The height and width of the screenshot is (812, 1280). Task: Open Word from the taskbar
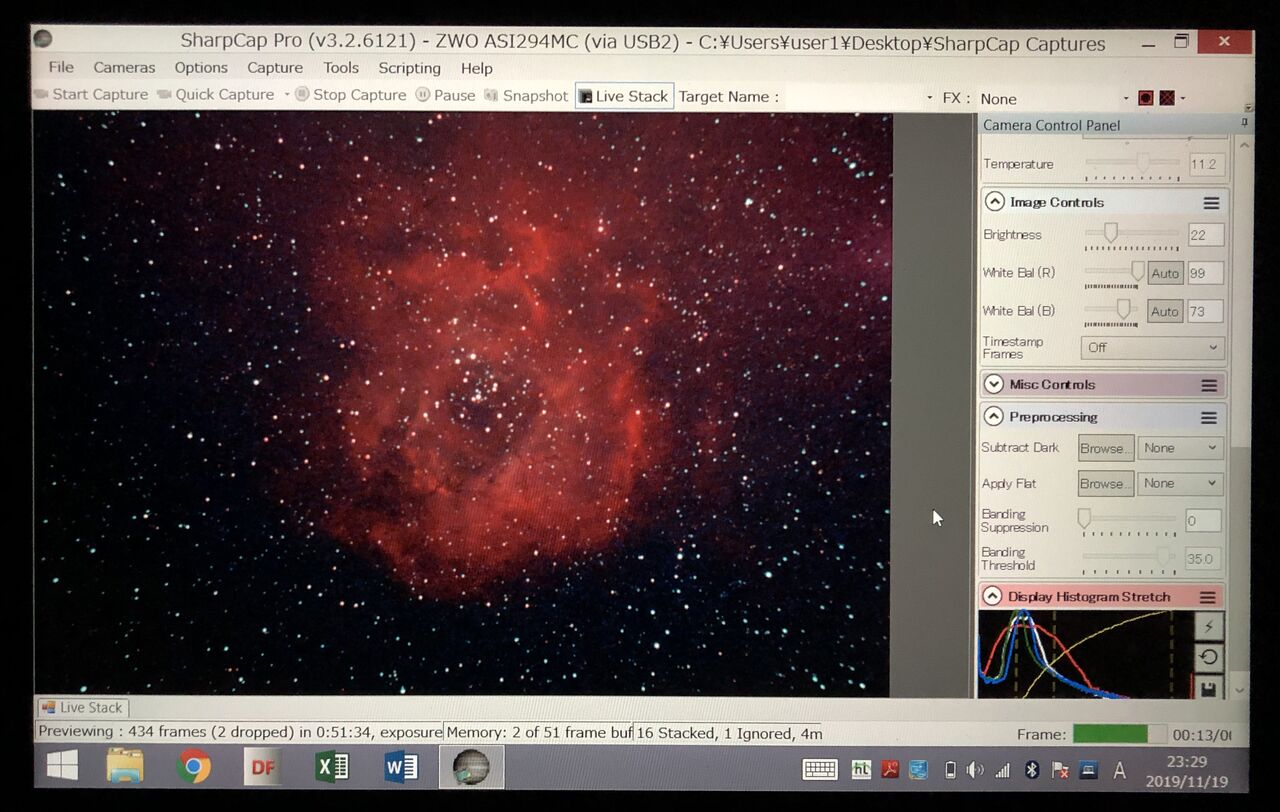pyautogui.click(x=400, y=767)
